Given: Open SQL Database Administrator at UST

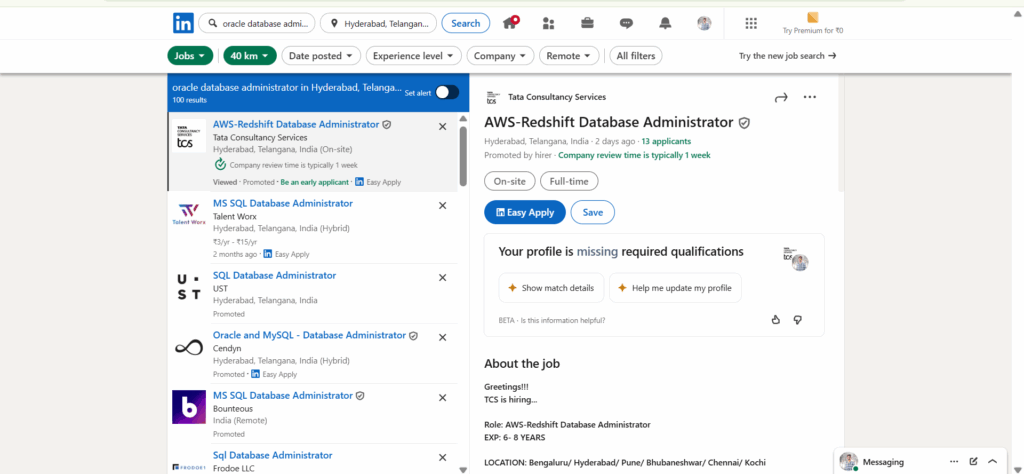Looking at the screenshot, I should [274, 276].
